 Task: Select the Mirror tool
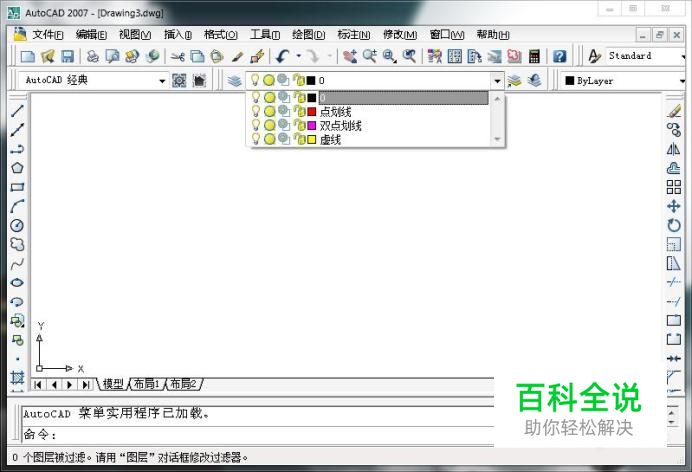click(x=674, y=149)
